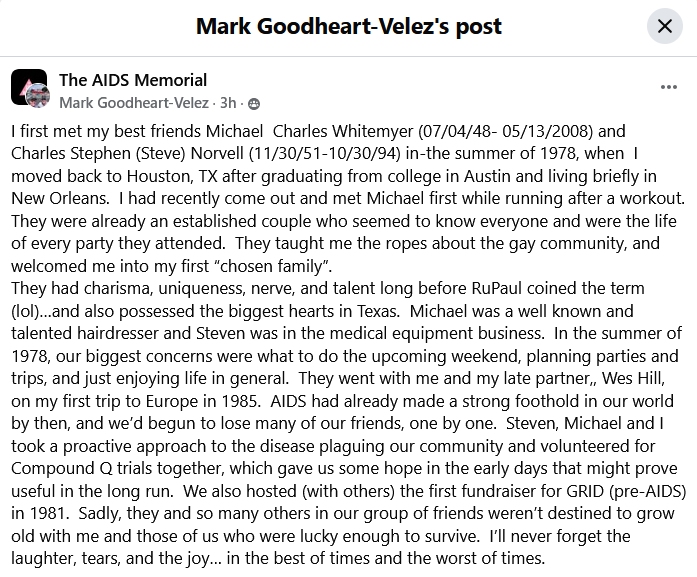Click the small author profile picture overlay

pos(39,97)
